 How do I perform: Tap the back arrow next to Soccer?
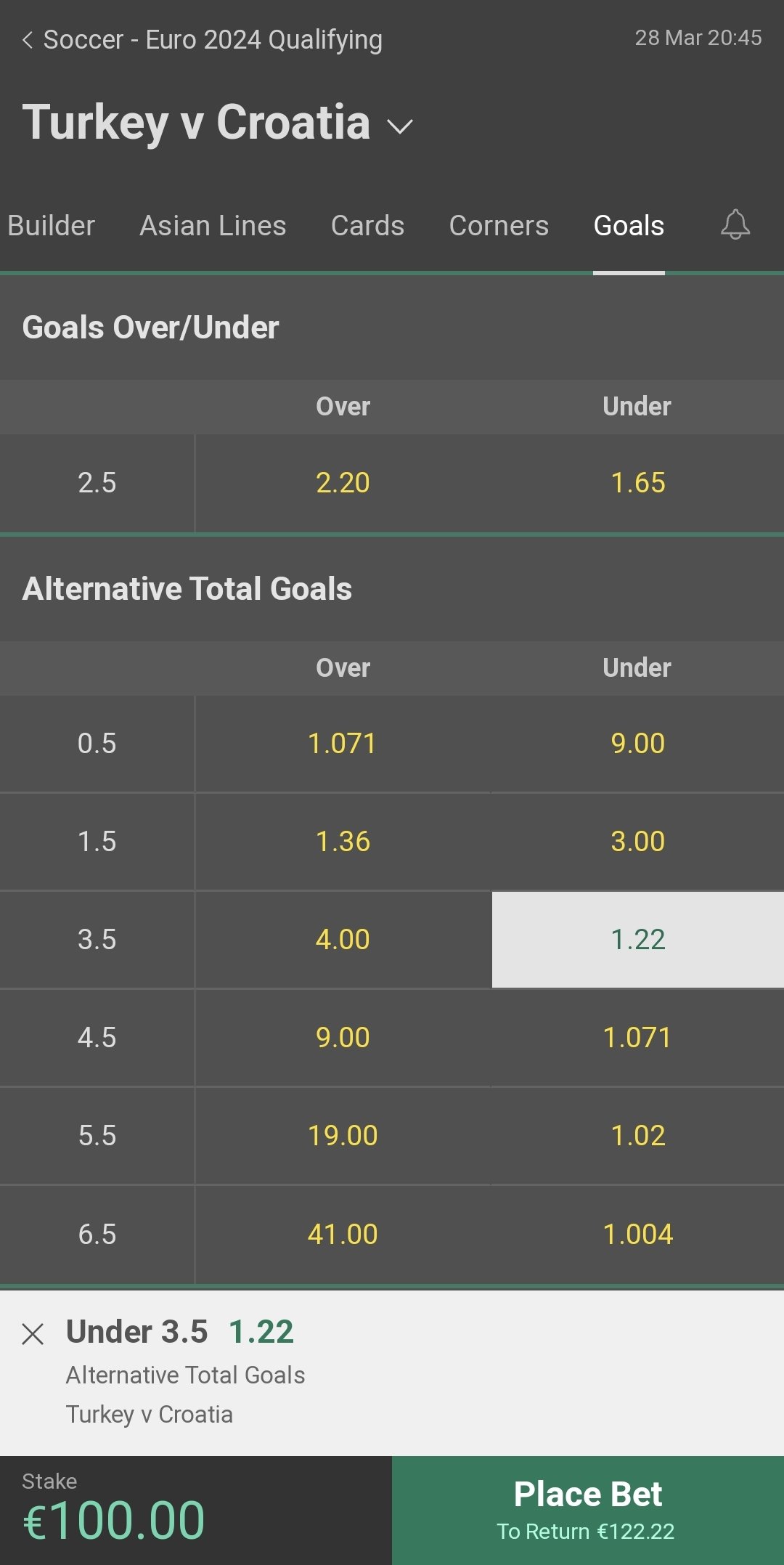(28, 40)
